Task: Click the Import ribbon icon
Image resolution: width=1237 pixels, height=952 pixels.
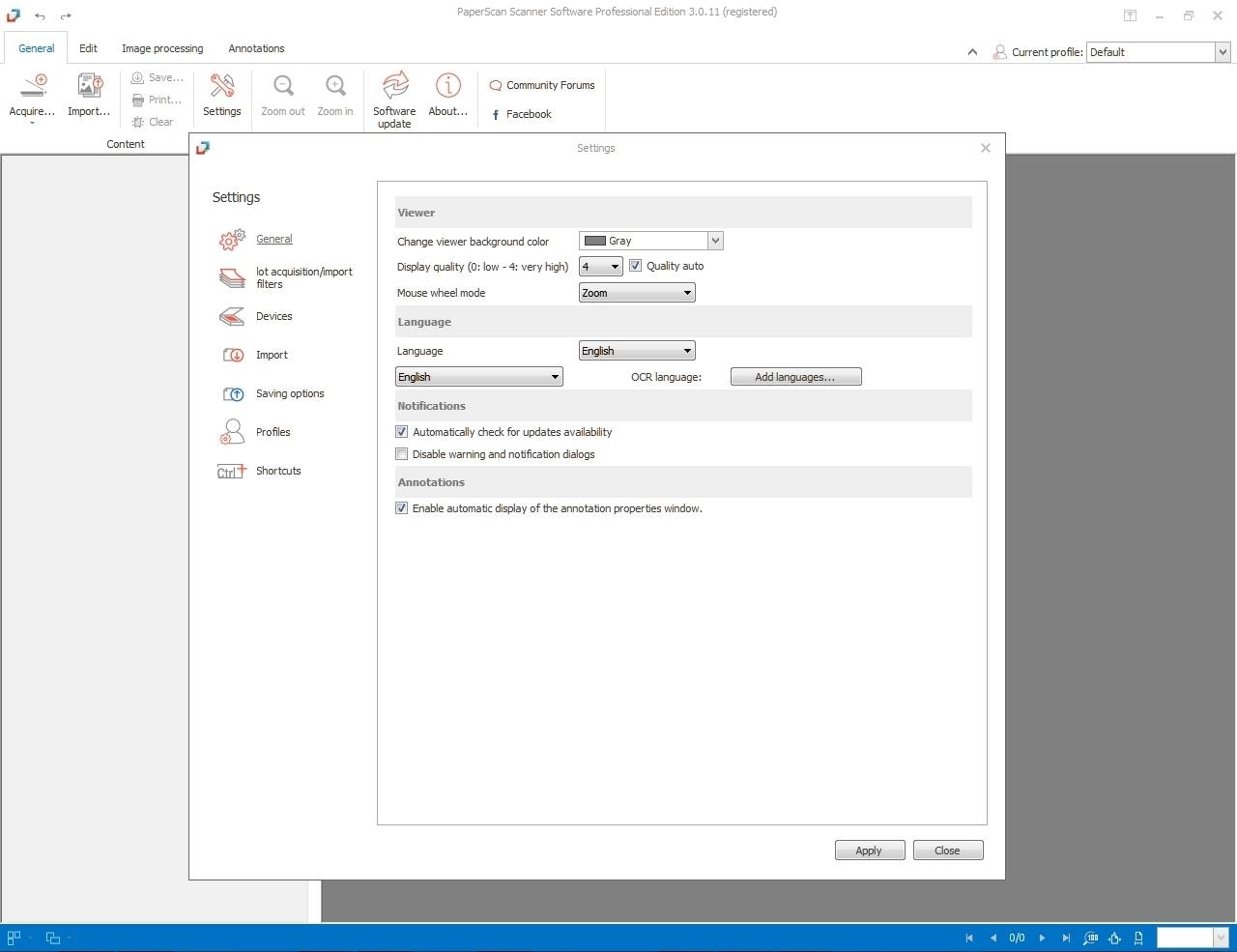Action: point(89,96)
